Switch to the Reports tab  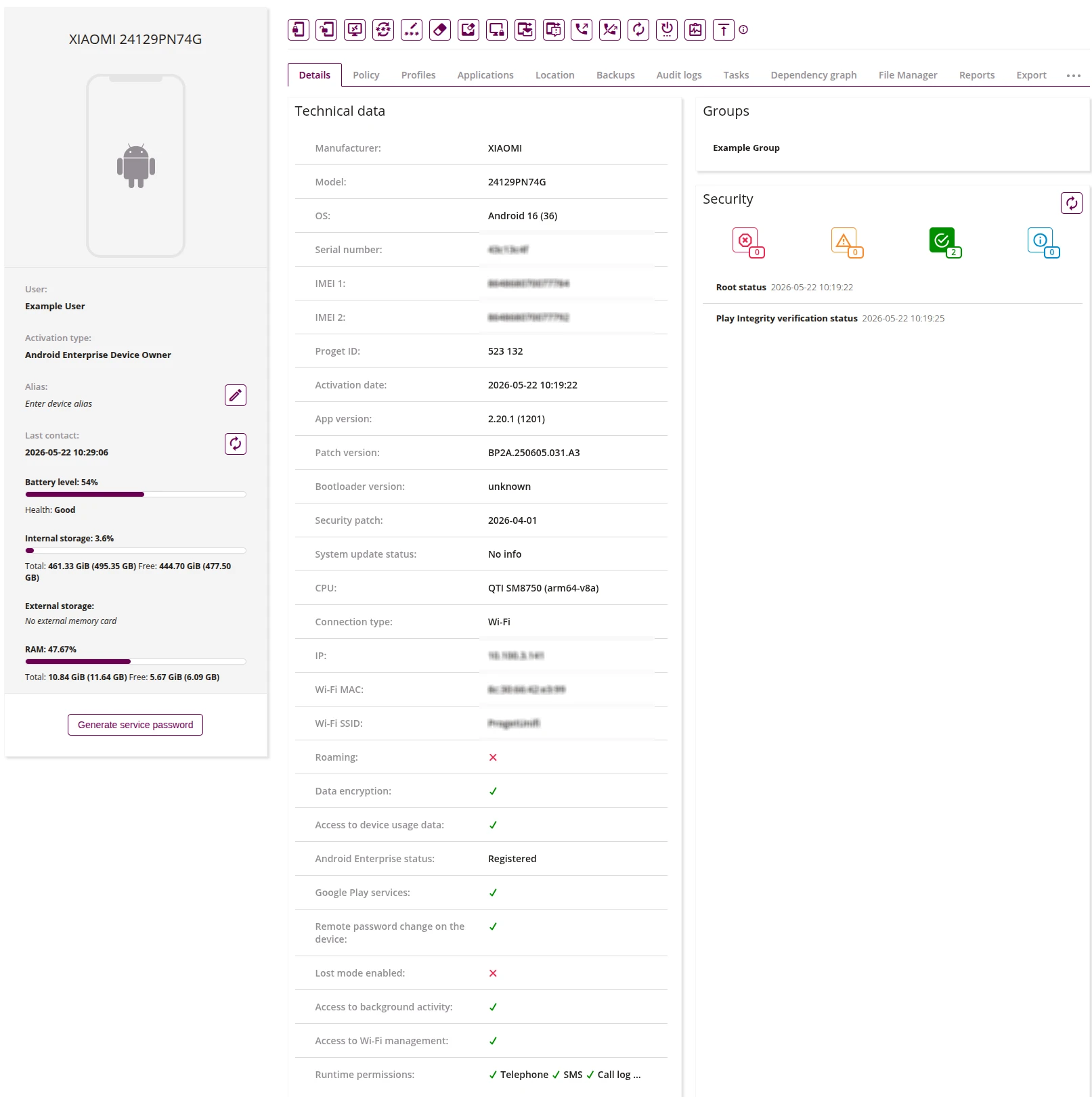tap(977, 75)
